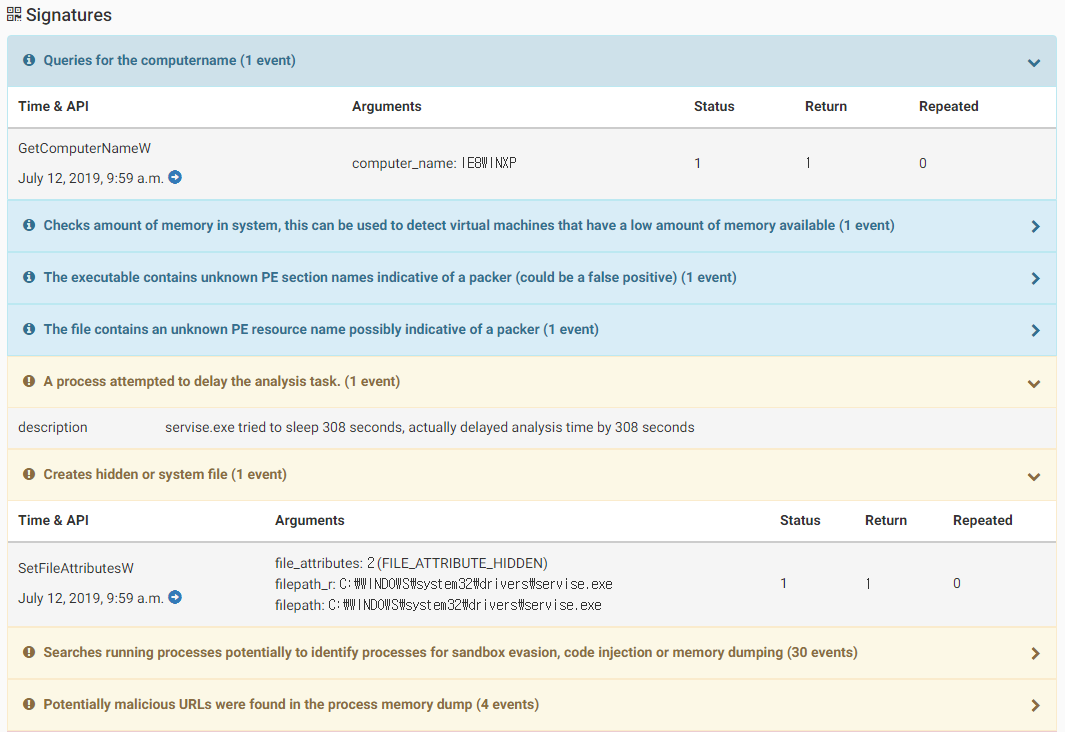The width and height of the screenshot is (1065, 732).
Task: Click Status header in computername table
Action: click(714, 106)
